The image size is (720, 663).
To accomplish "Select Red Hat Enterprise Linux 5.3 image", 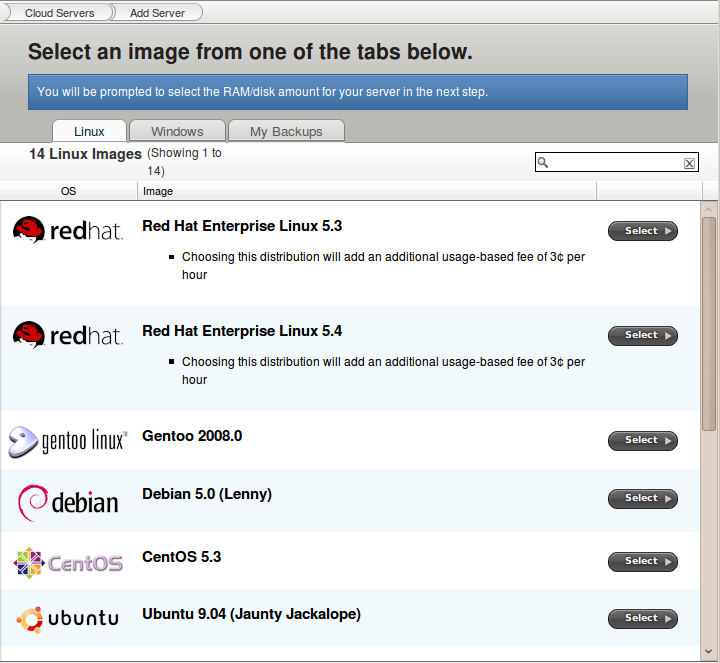I will click(642, 231).
